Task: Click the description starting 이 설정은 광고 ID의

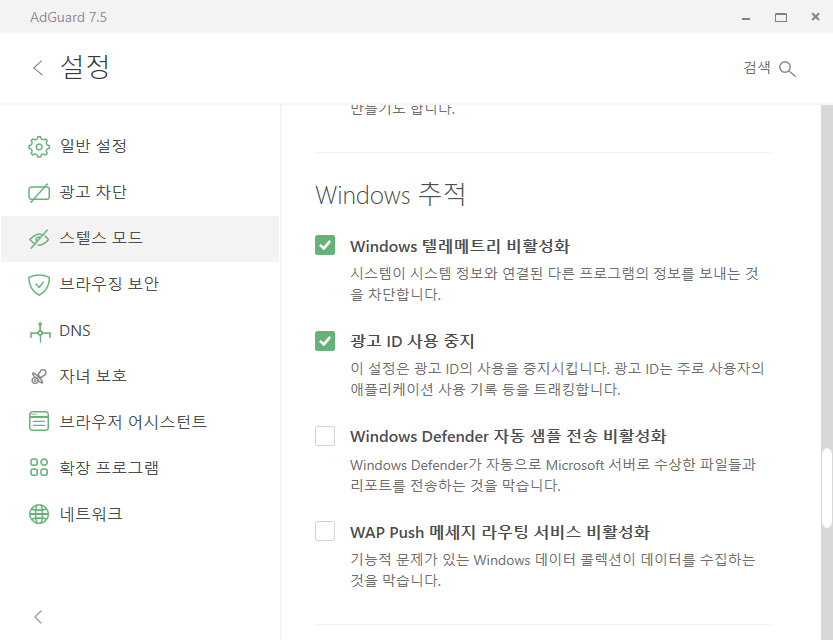Action: click(x=557, y=379)
